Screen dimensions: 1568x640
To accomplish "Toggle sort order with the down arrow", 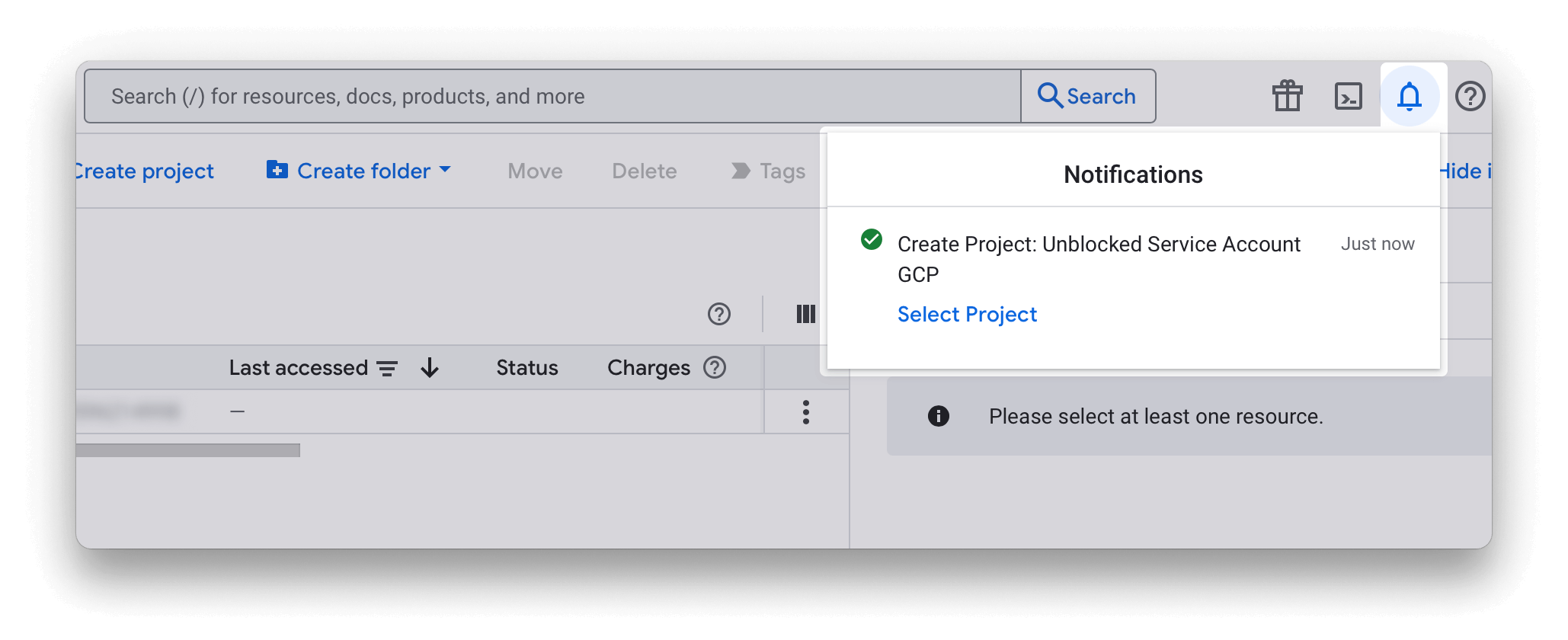I will pos(430,368).
